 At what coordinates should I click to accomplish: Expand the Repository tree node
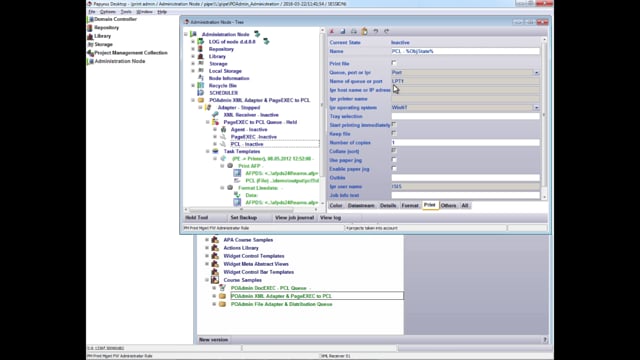pos(193,49)
